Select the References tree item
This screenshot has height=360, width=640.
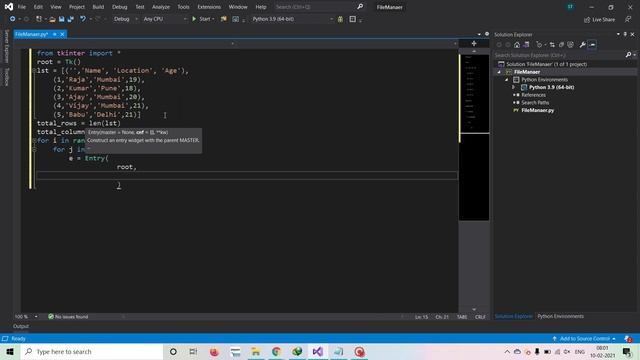[x=533, y=95]
